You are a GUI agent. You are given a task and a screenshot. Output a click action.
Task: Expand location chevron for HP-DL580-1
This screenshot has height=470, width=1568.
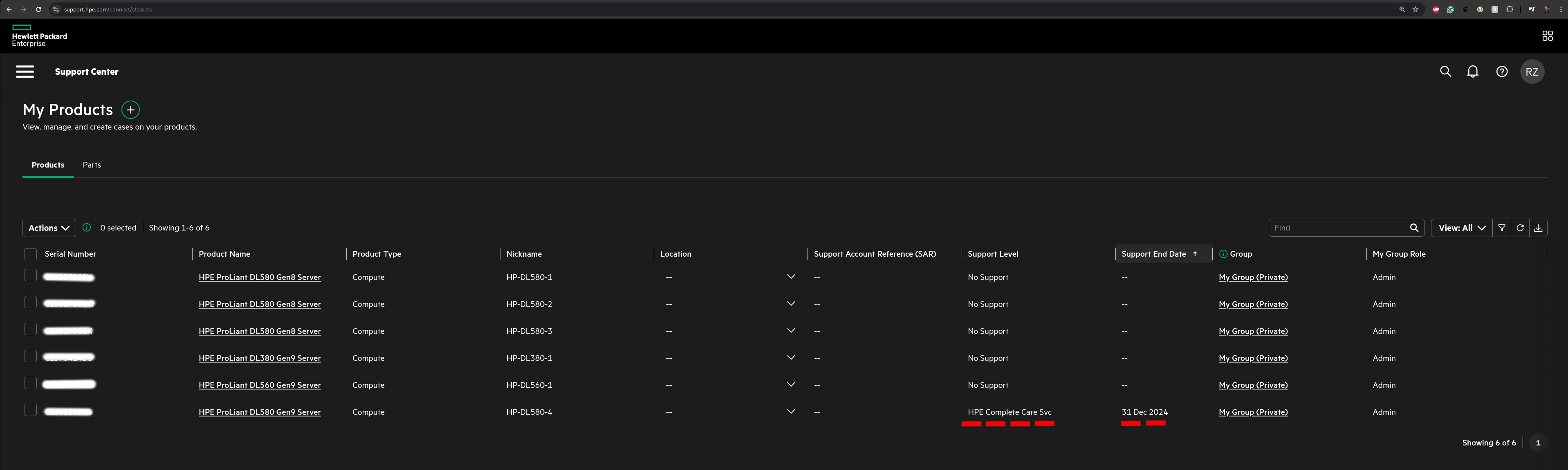coord(791,276)
